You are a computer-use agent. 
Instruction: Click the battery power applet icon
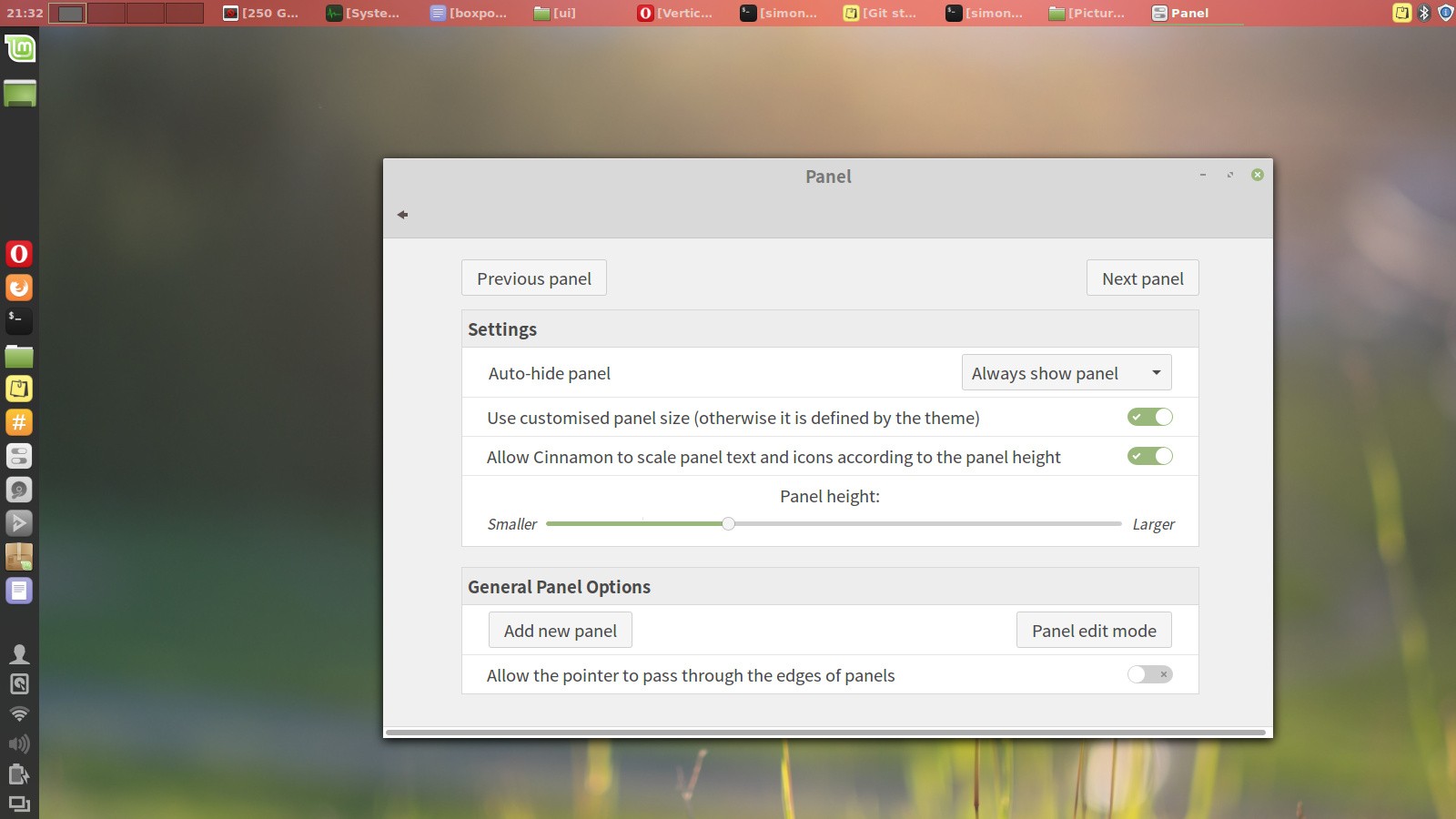click(x=19, y=774)
